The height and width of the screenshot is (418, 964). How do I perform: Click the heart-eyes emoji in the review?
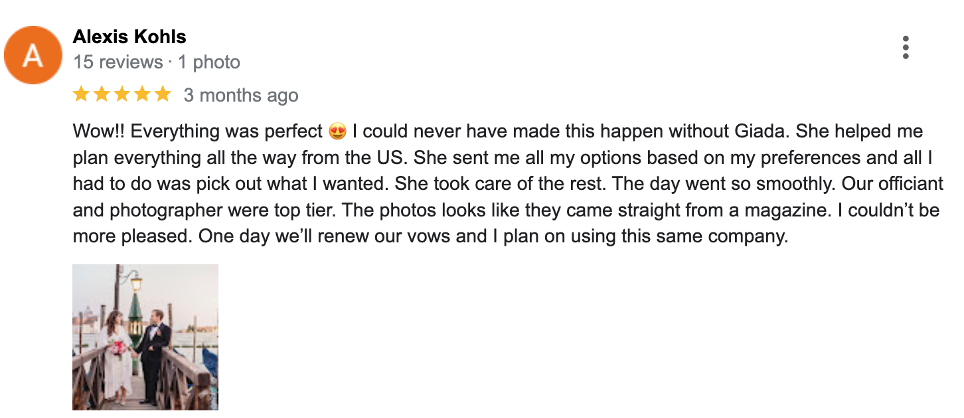pos(337,132)
